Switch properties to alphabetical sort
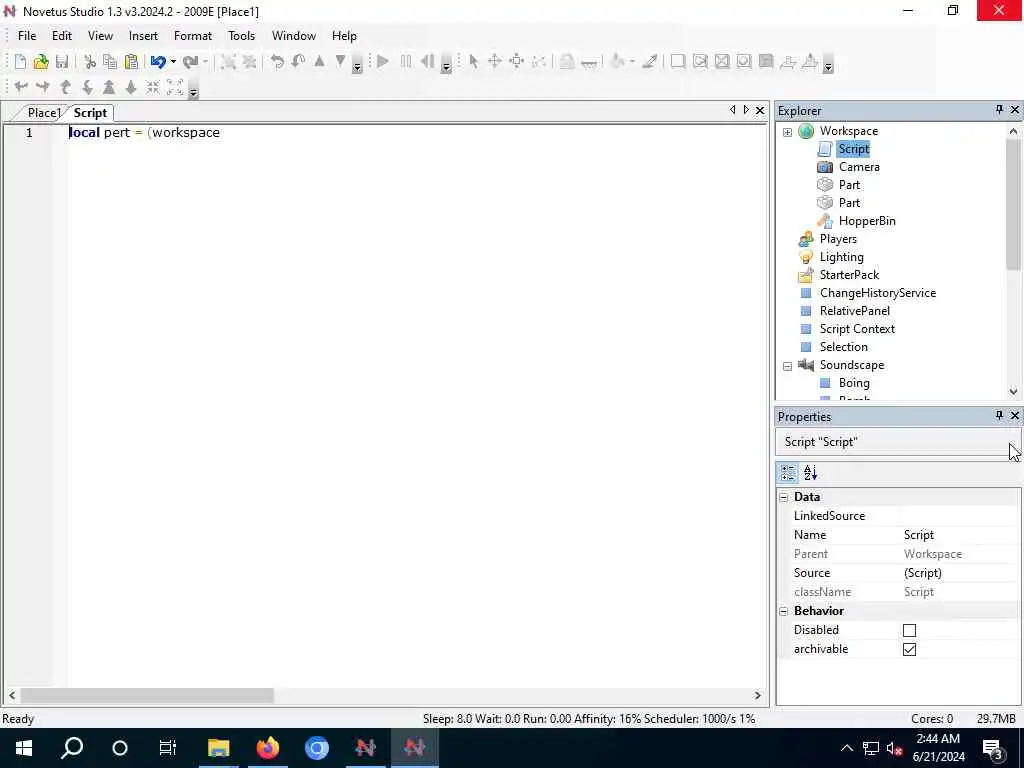 click(x=810, y=473)
